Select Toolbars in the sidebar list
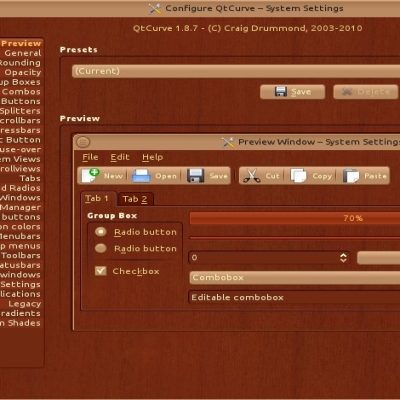The width and height of the screenshot is (400, 400). point(21,256)
